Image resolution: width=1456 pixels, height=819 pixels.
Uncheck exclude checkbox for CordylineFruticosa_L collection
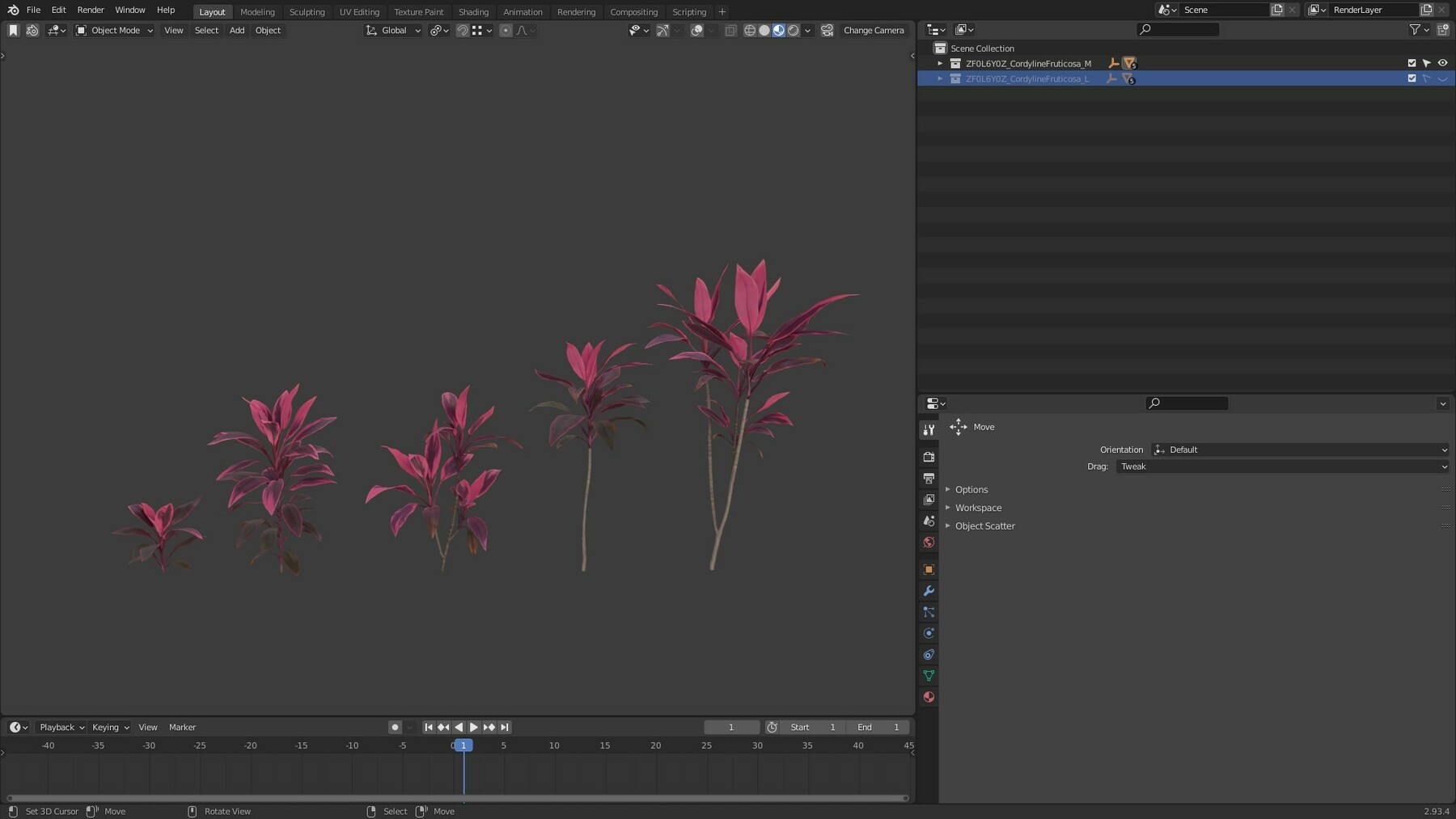coord(1412,78)
